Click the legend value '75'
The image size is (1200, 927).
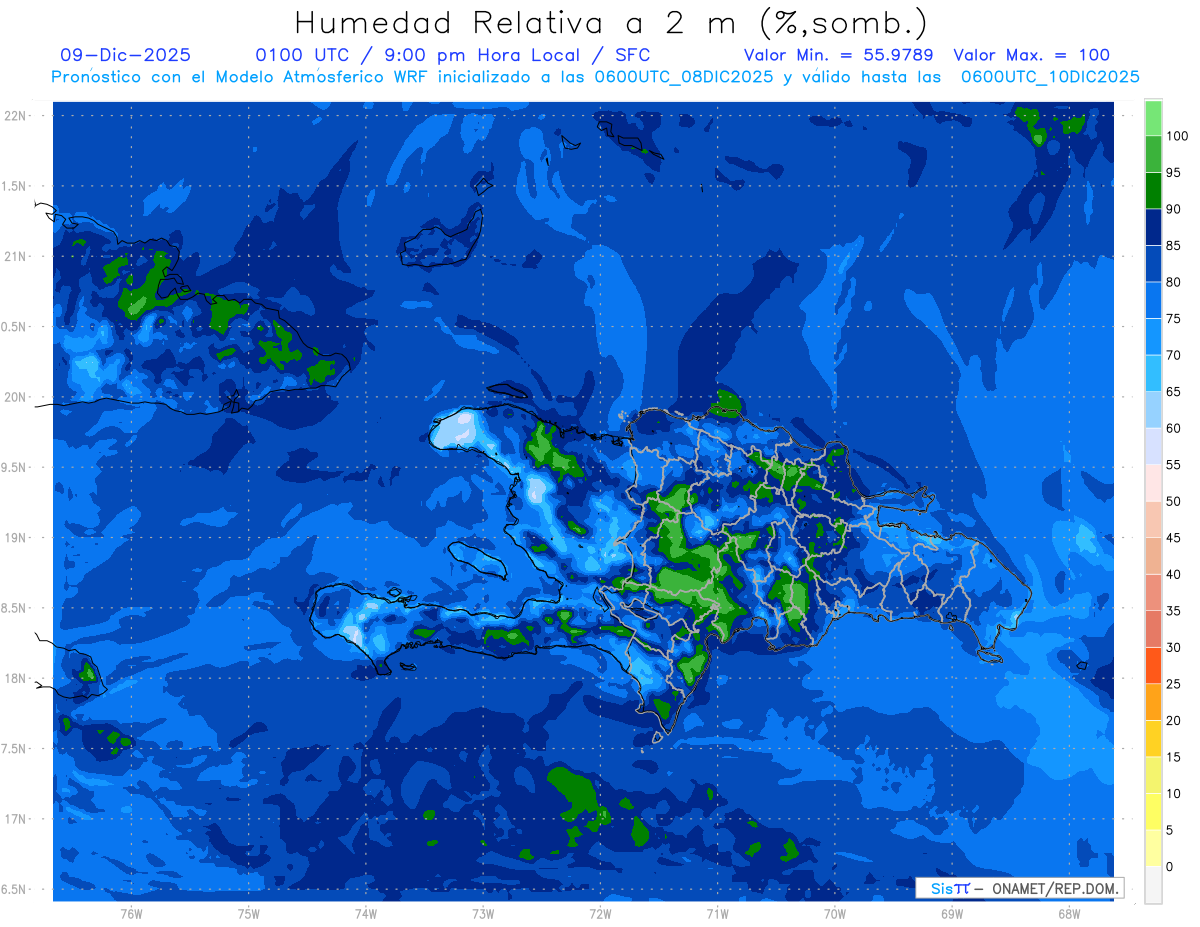coord(1174,319)
